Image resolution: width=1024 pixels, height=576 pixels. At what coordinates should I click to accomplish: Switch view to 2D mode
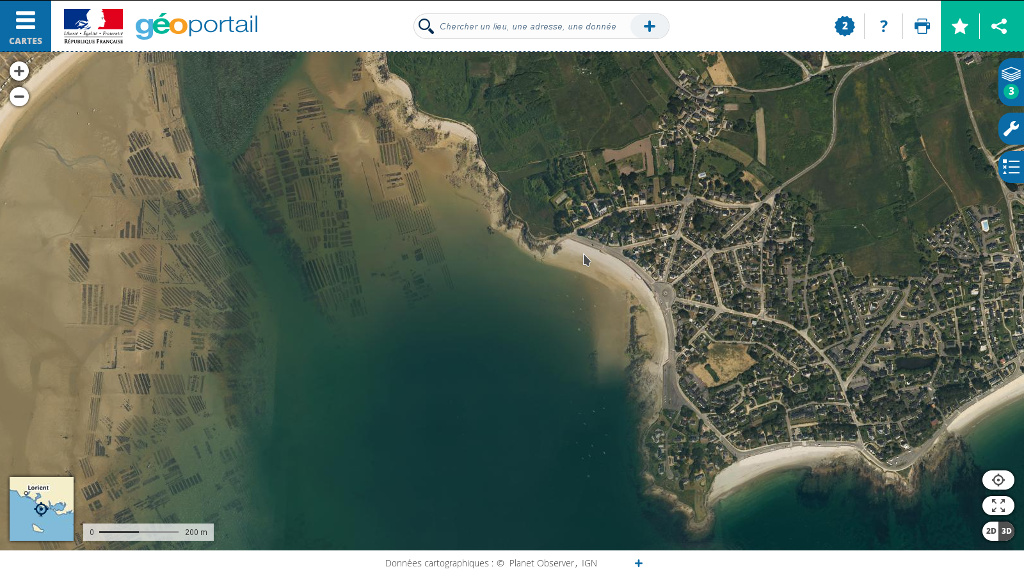point(990,531)
